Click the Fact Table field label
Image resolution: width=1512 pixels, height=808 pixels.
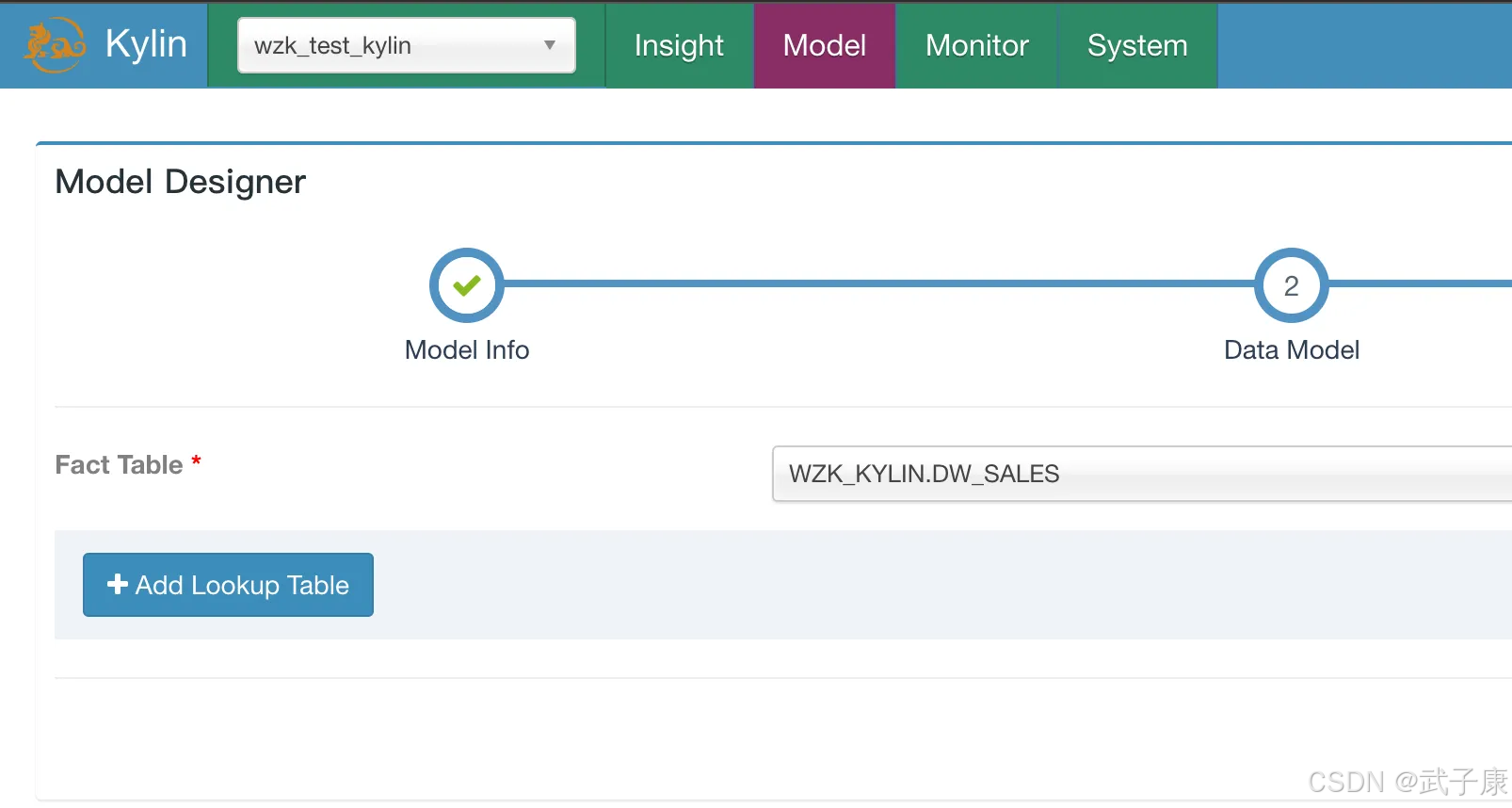pos(119,465)
